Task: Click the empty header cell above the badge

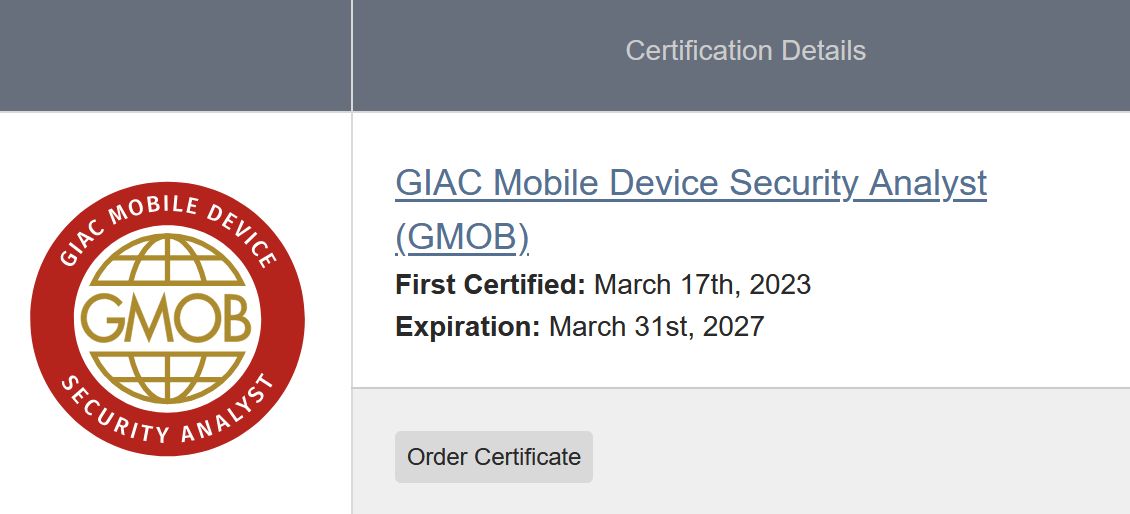Action: 175,55
